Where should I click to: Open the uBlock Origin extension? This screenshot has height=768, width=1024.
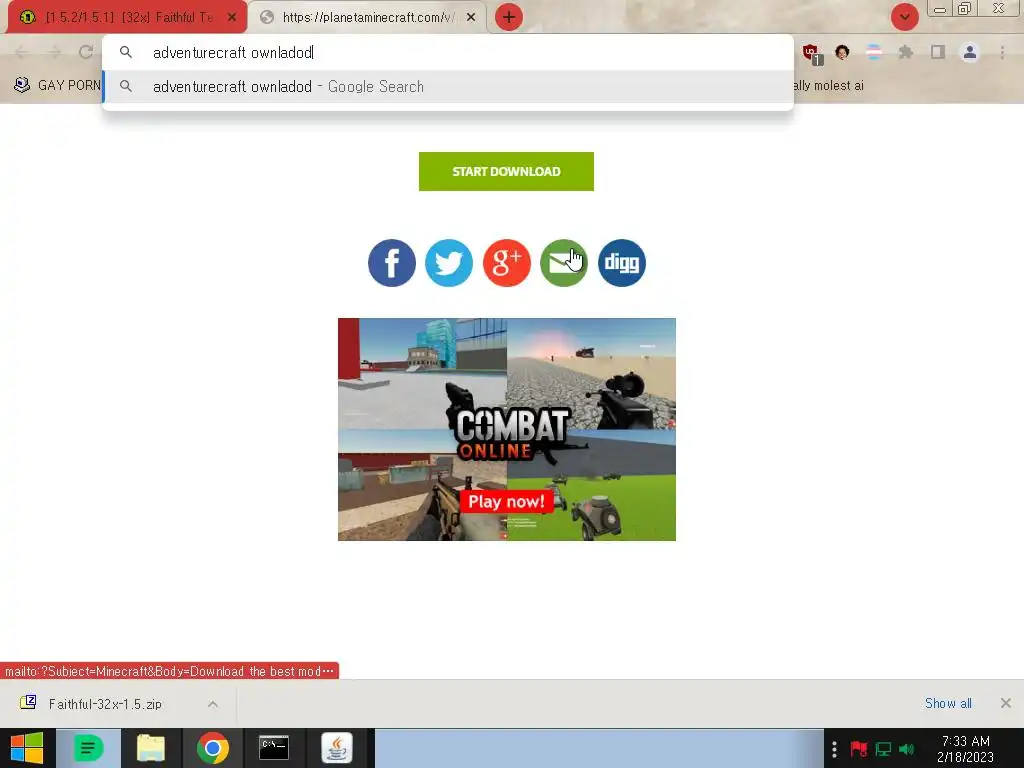pyautogui.click(x=811, y=53)
